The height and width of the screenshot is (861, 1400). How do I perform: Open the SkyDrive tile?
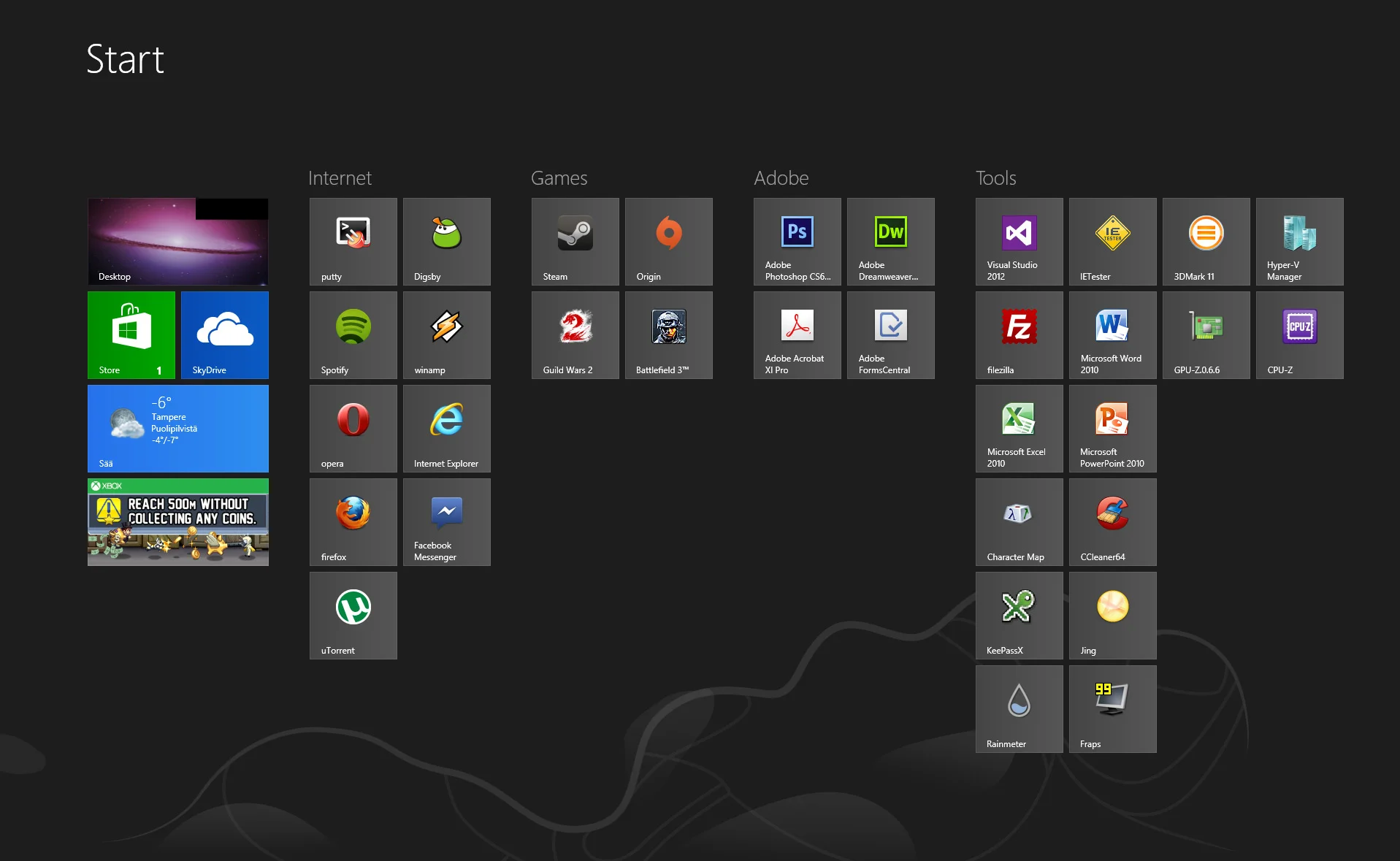pyautogui.click(x=225, y=335)
